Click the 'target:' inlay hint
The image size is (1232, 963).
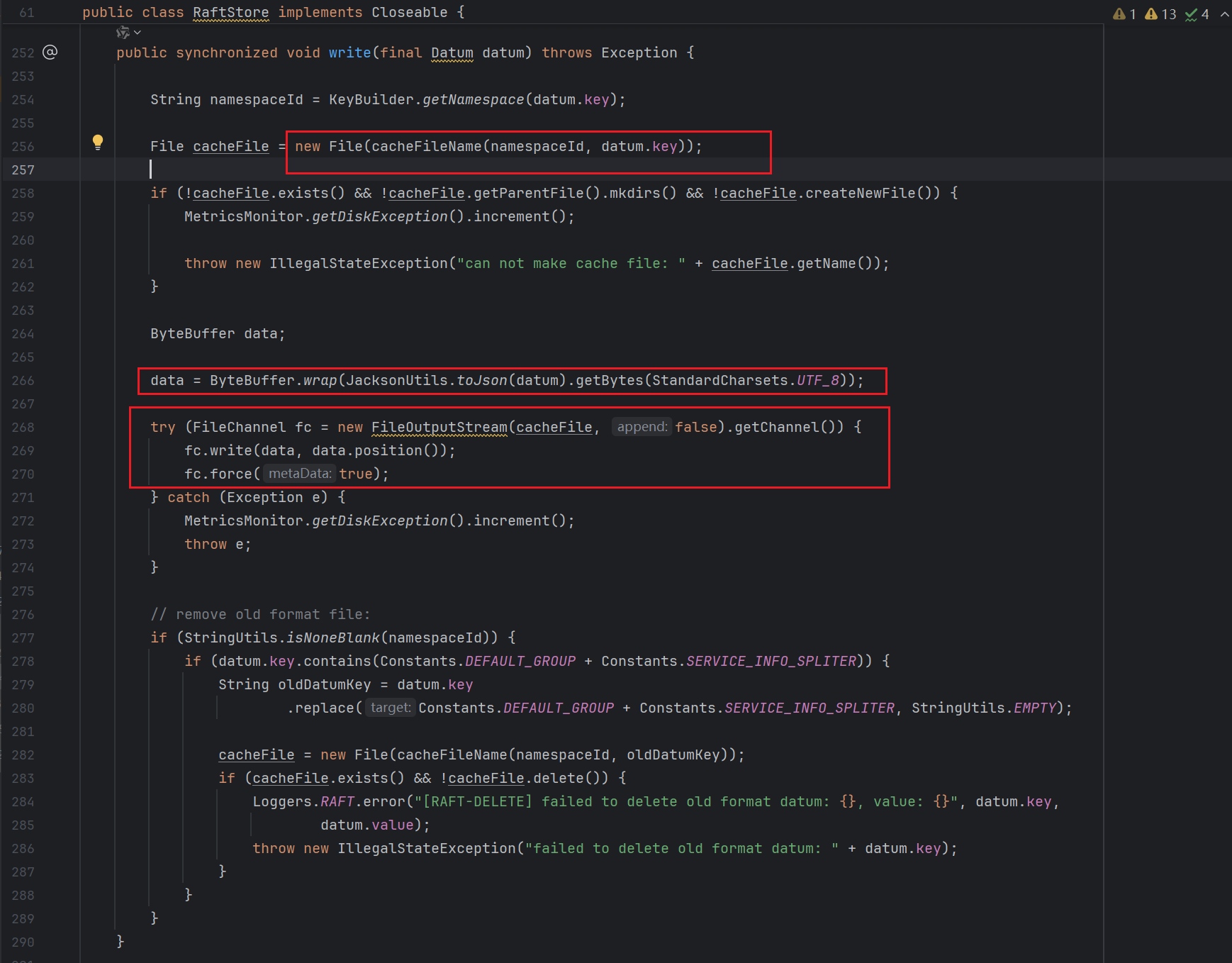click(390, 708)
